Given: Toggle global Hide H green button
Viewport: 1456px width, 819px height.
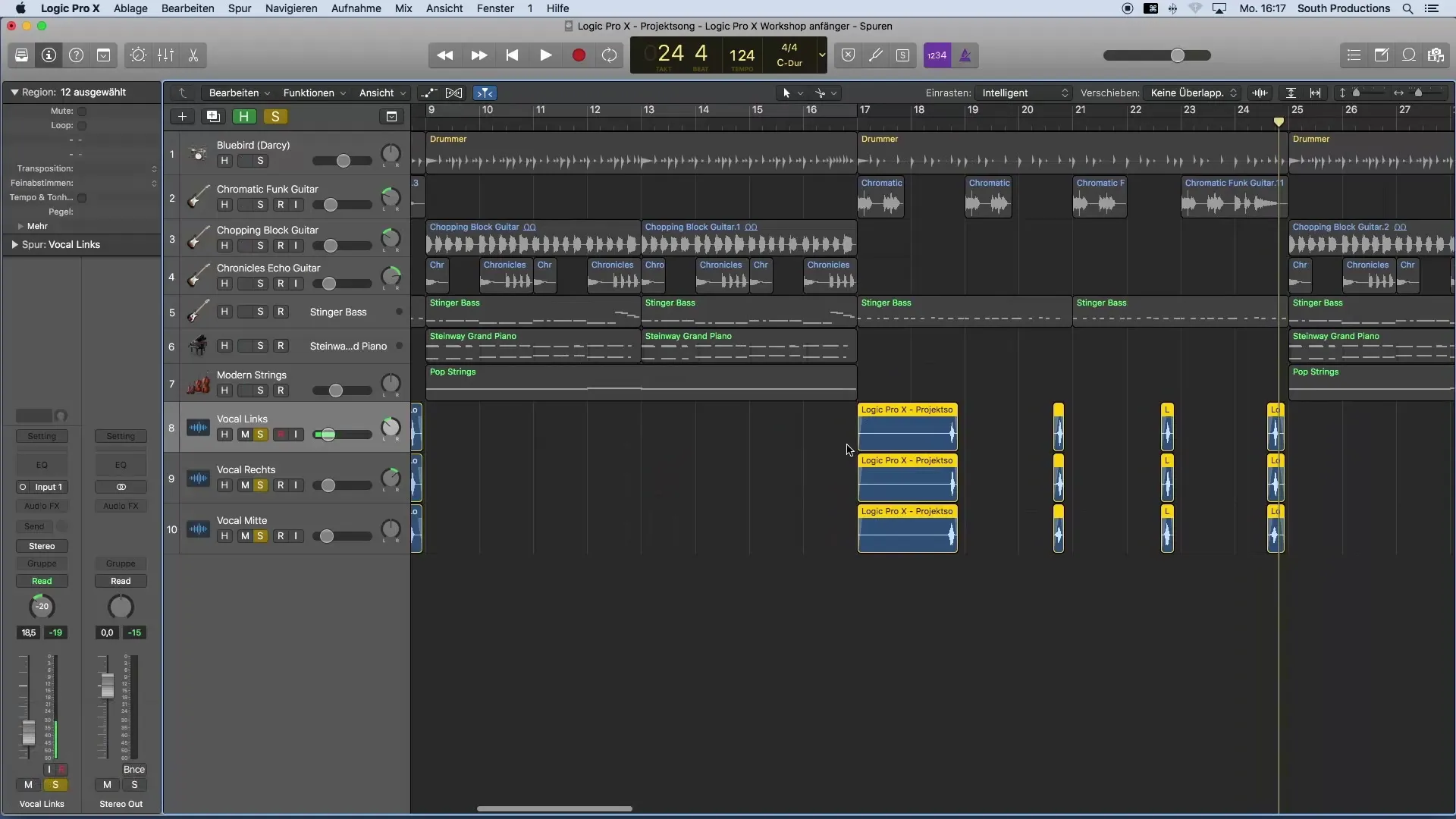Looking at the screenshot, I should [243, 117].
